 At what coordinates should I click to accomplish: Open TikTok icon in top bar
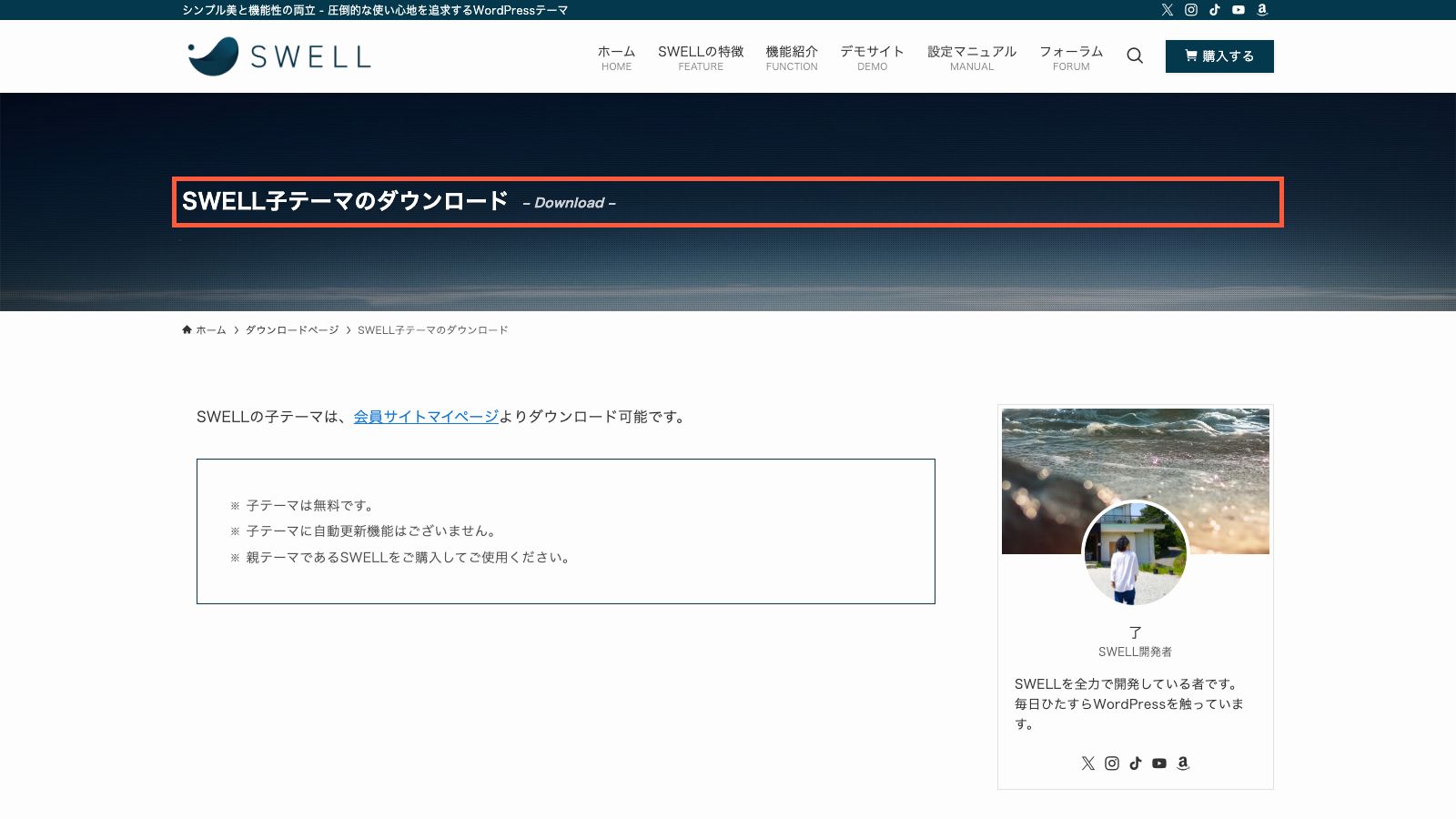coord(1215,10)
